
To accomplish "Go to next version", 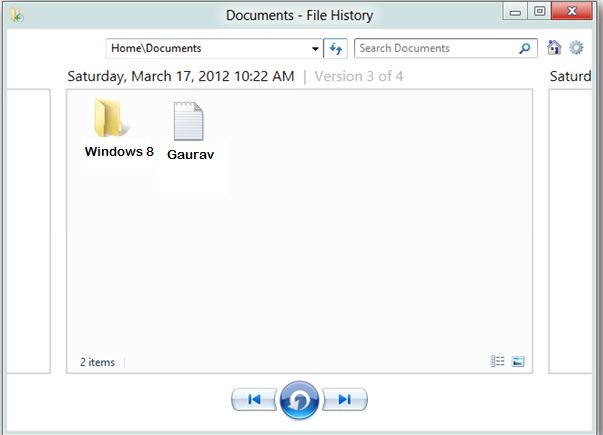I will (x=345, y=400).
